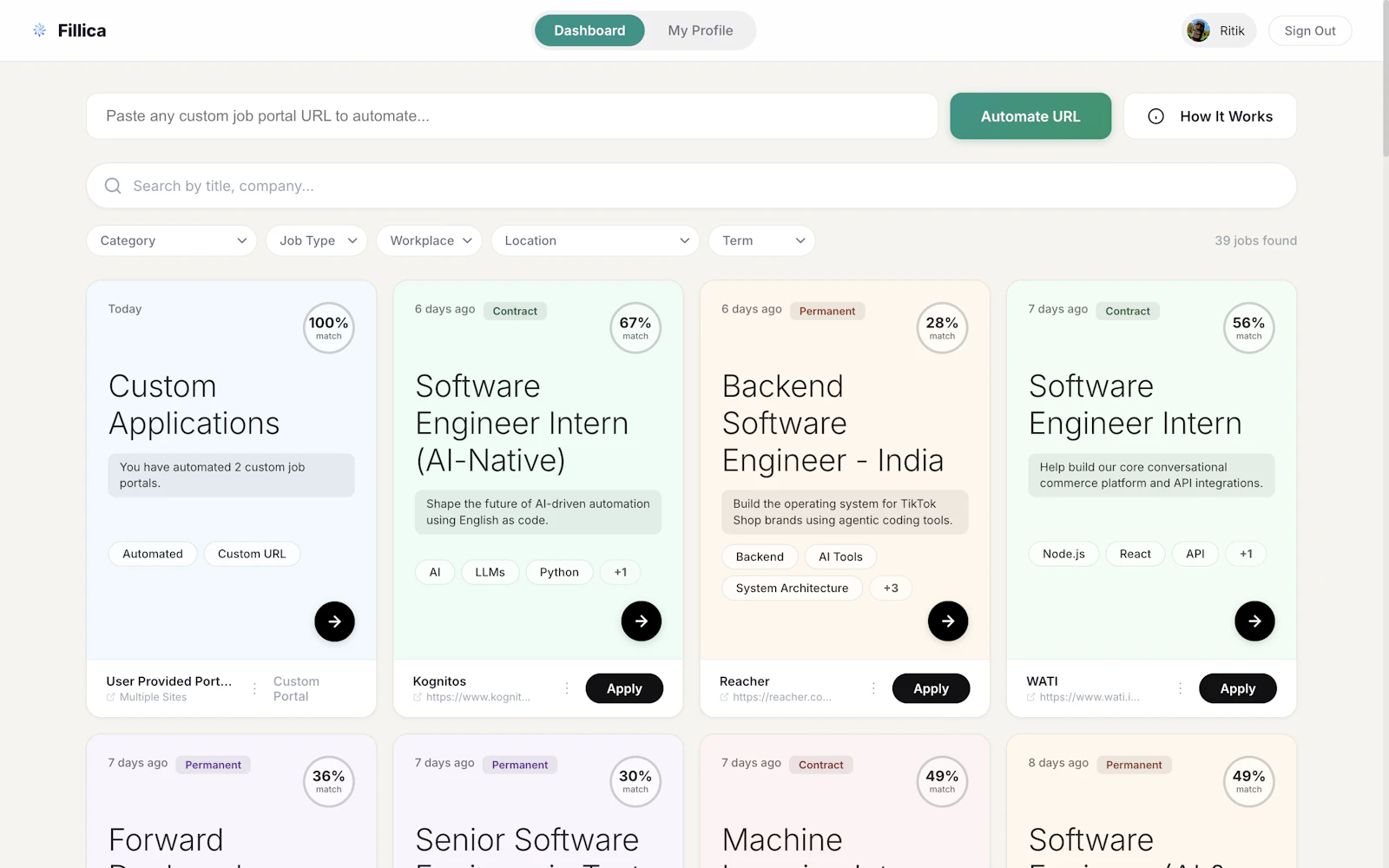Open WATI Software Engineer Intern arrow button
This screenshot has width=1389, height=868.
(x=1254, y=621)
